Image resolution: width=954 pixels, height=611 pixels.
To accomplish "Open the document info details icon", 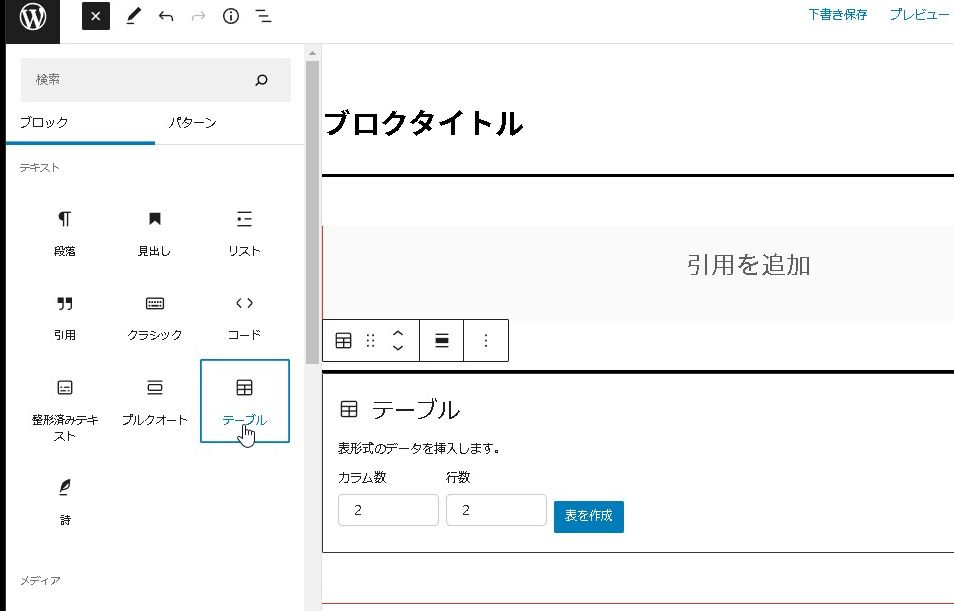I will click(x=231, y=17).
